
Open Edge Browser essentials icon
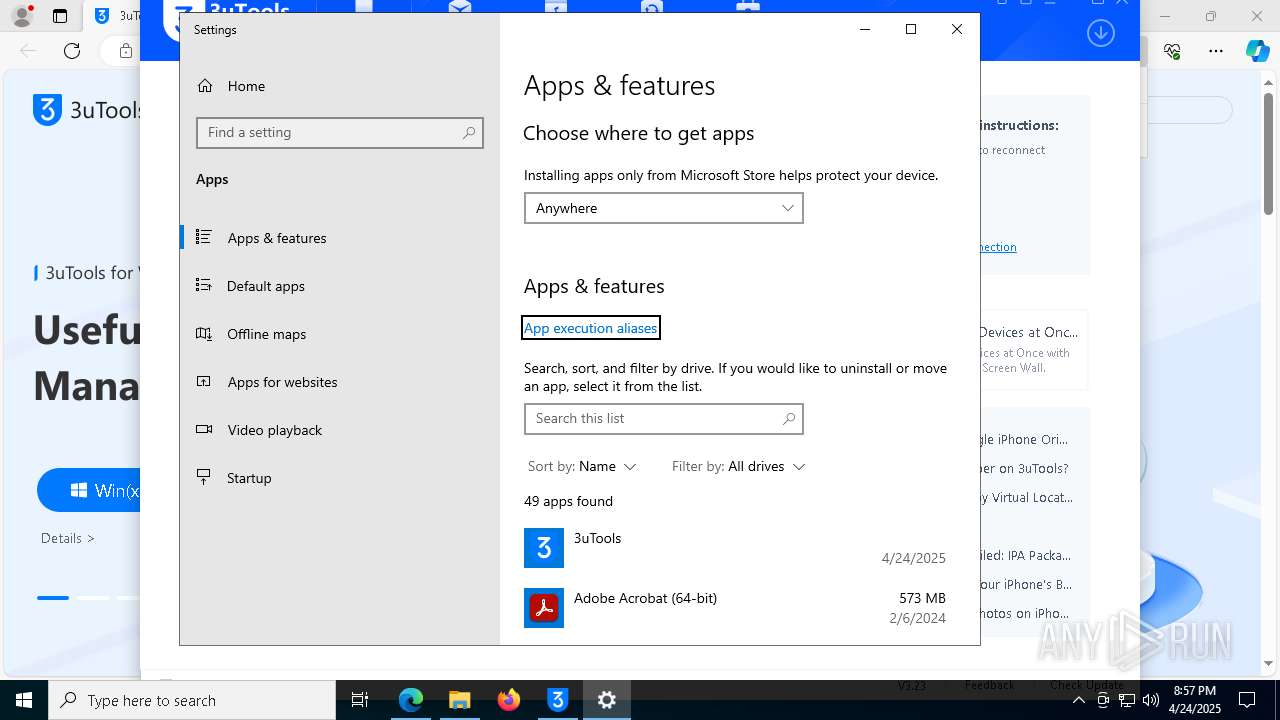coord(1173,51)
